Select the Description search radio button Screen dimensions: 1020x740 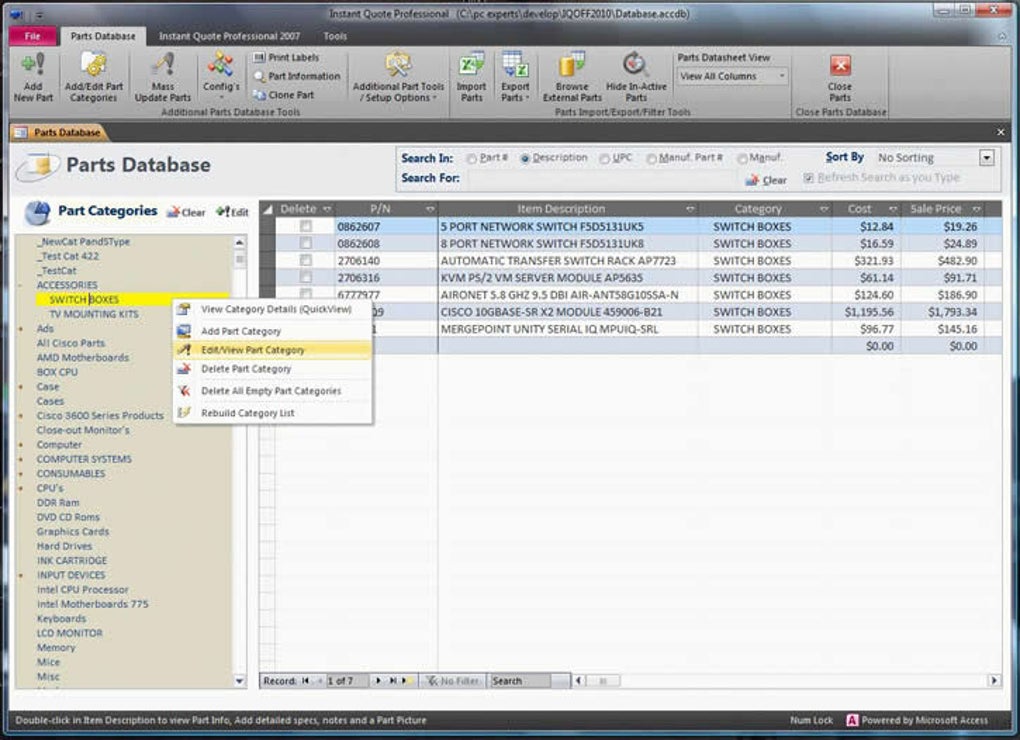[x=525, y=159]
